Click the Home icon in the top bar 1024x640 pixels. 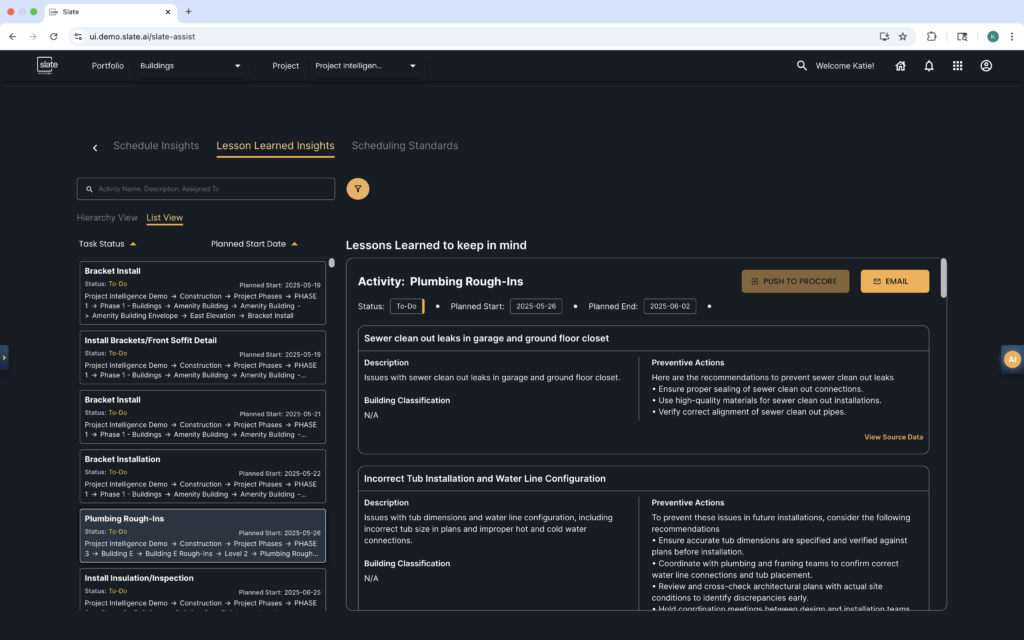pyautogui.click(x=900, y=65)
